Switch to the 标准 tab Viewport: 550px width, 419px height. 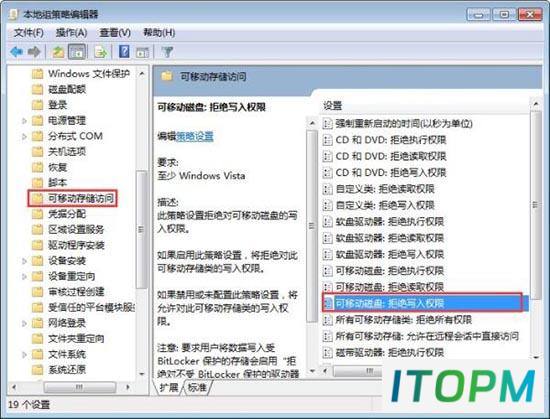197,387
